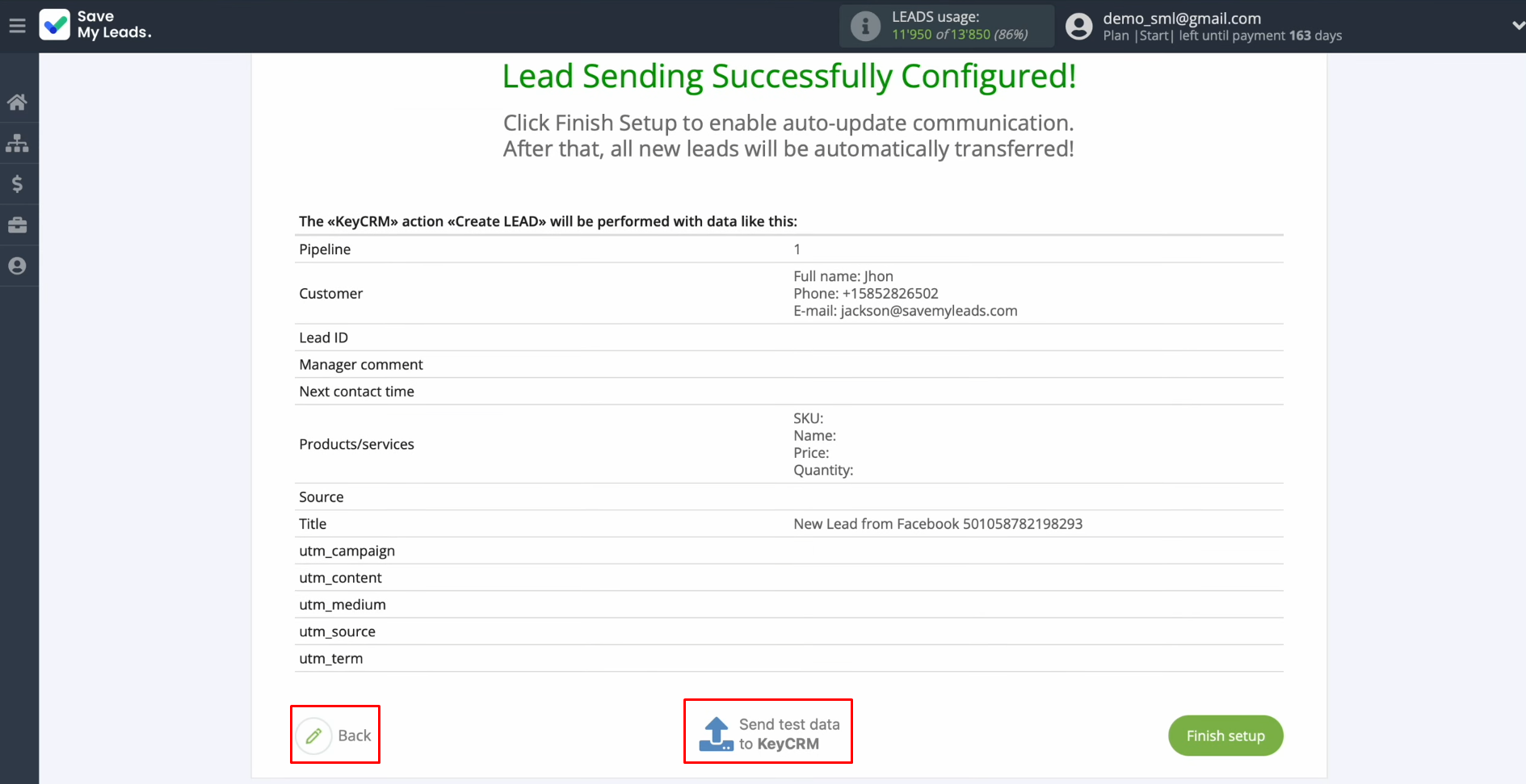
Task: Click the SKU: field text
Action: [x=809, y=418]
